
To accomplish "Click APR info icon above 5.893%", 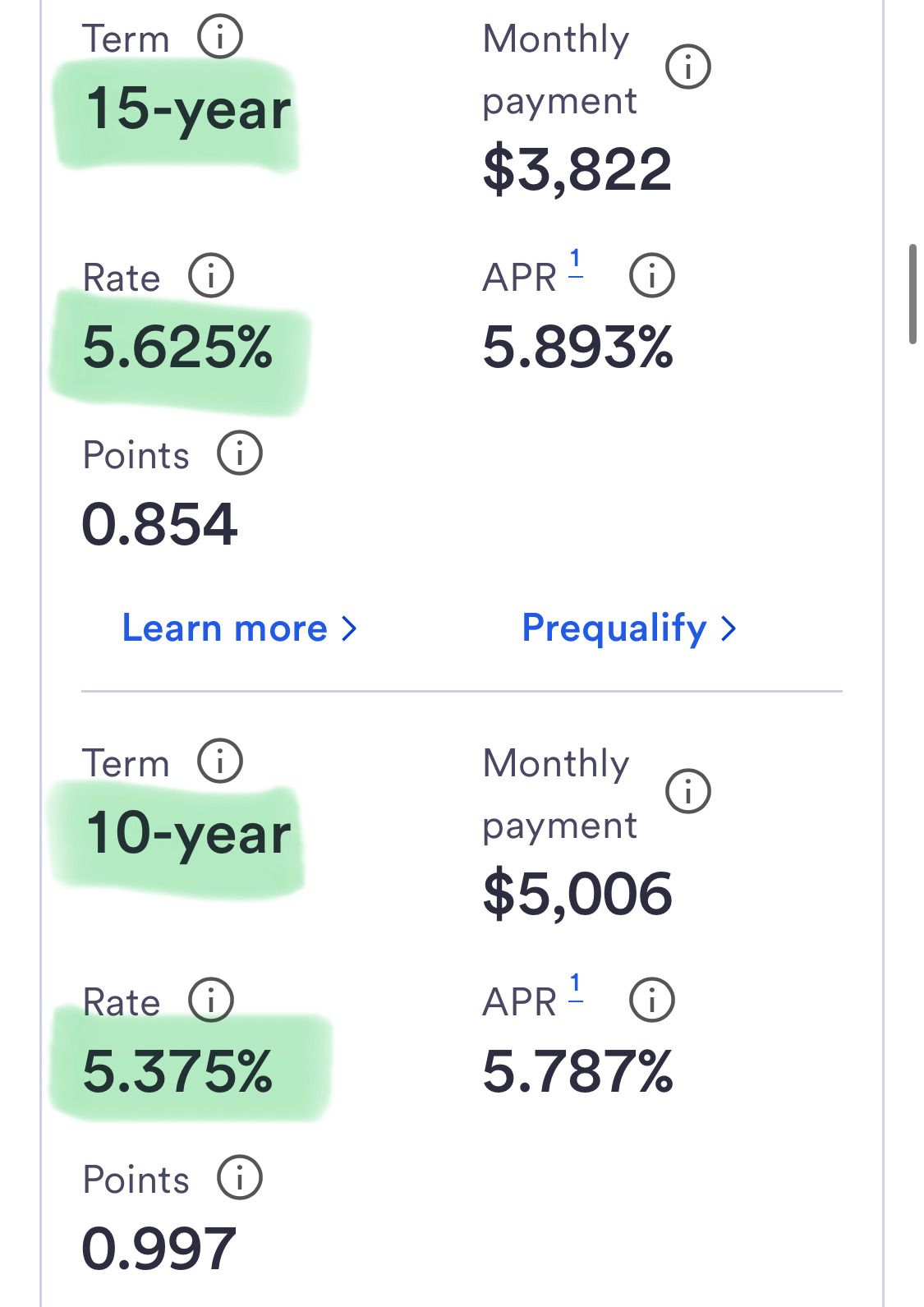I will pyautogui.click(x=651, y=276).
